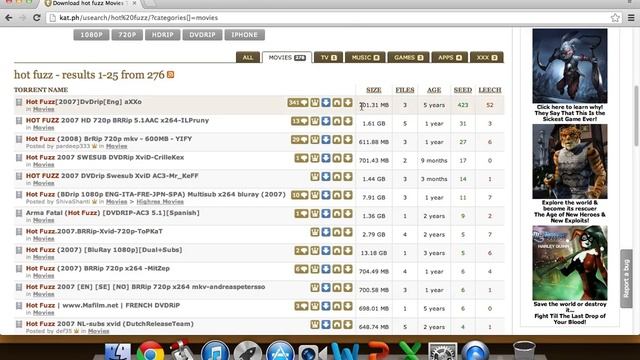
Task: Click file type icon left of Hot Fuzz aXXo
Action: (19, 102)
